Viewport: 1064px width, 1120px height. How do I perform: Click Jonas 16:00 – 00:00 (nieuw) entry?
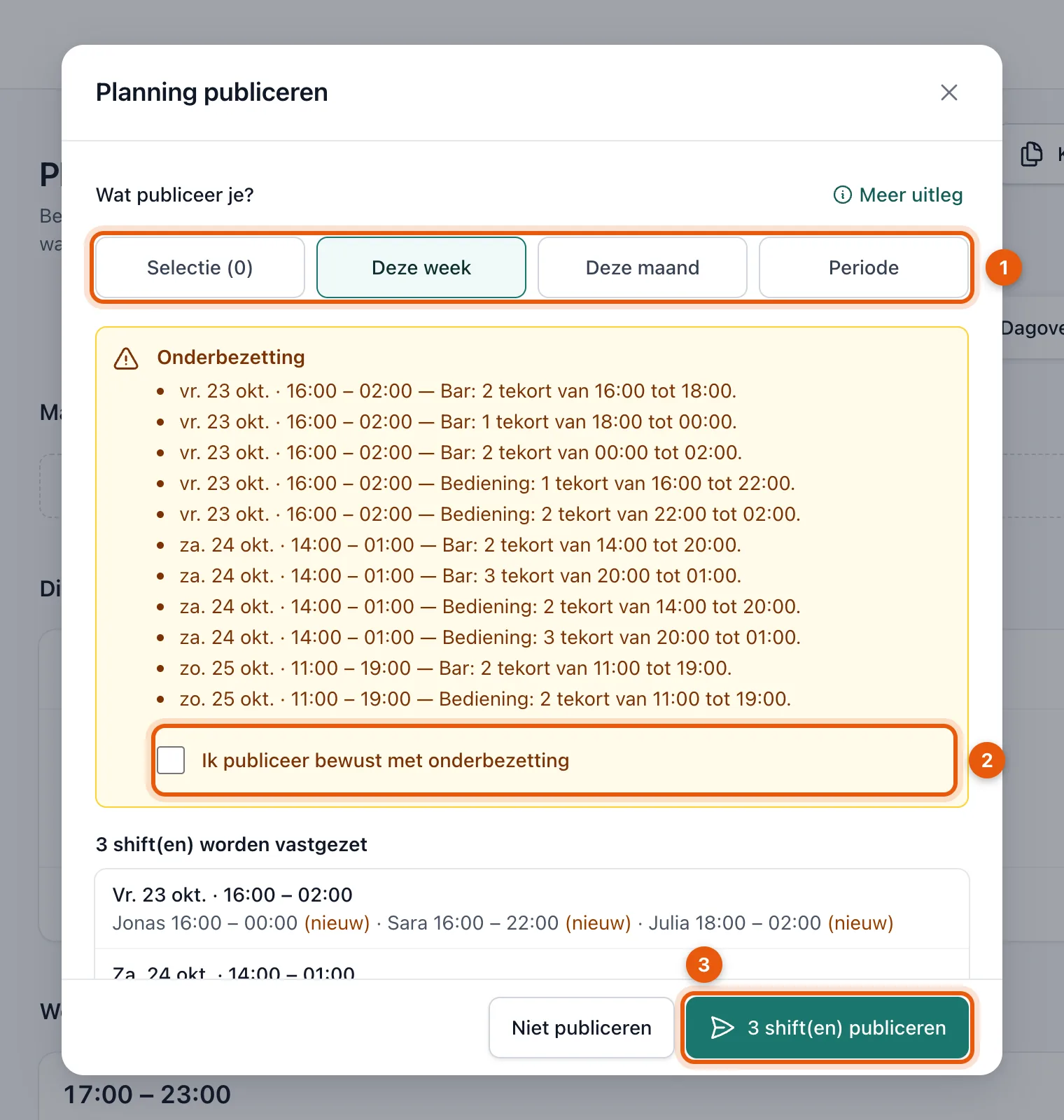click(241, 923)
